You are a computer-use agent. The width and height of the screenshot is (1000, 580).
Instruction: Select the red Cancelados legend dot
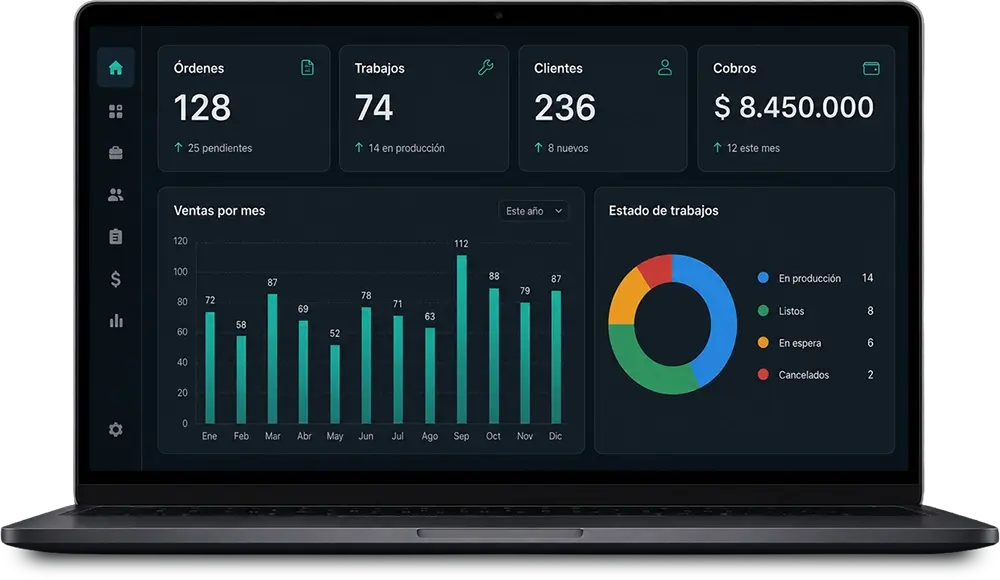pyautogui.click(x=763, y=375)
